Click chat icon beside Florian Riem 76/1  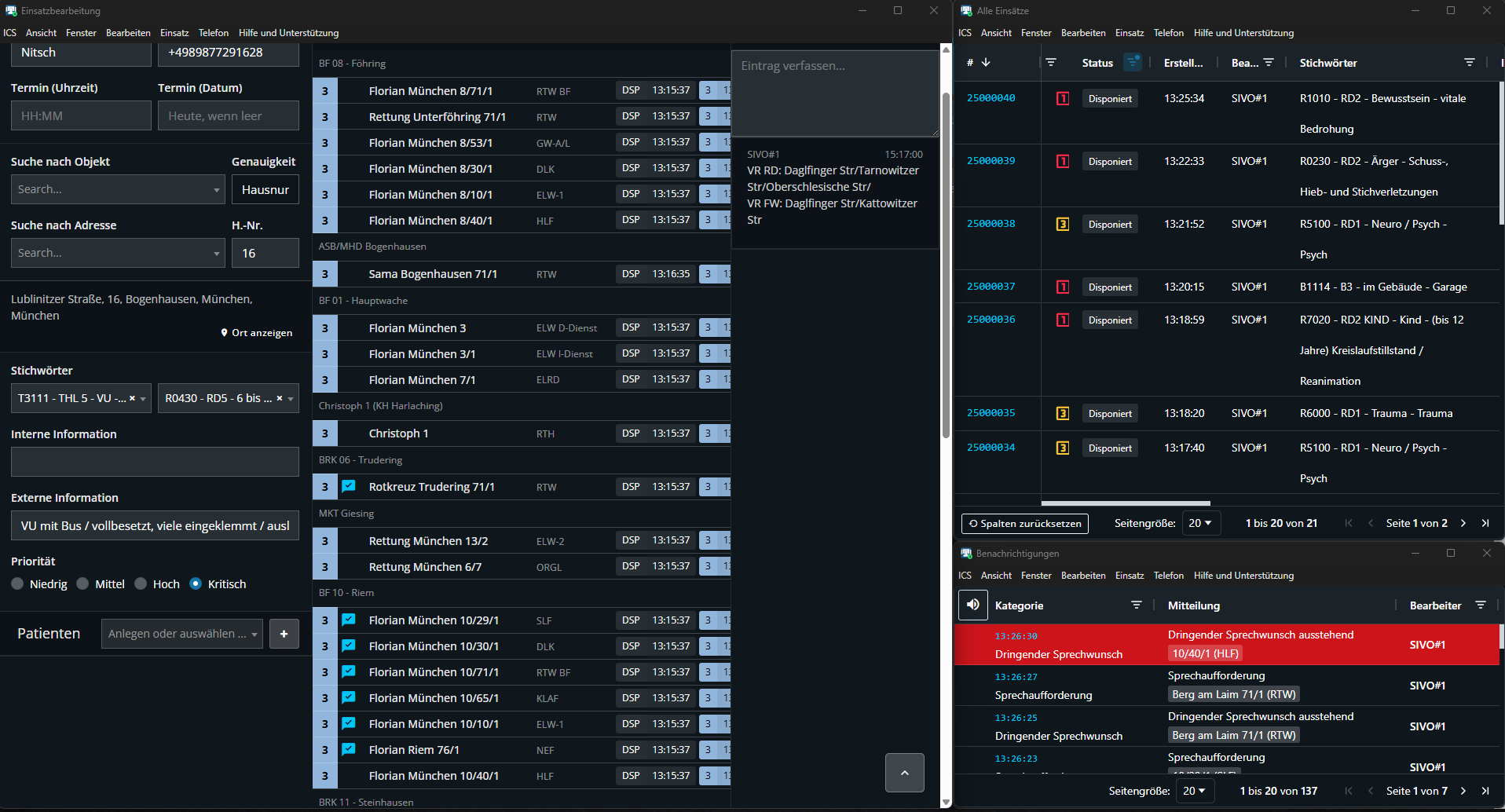pos(349,750)
